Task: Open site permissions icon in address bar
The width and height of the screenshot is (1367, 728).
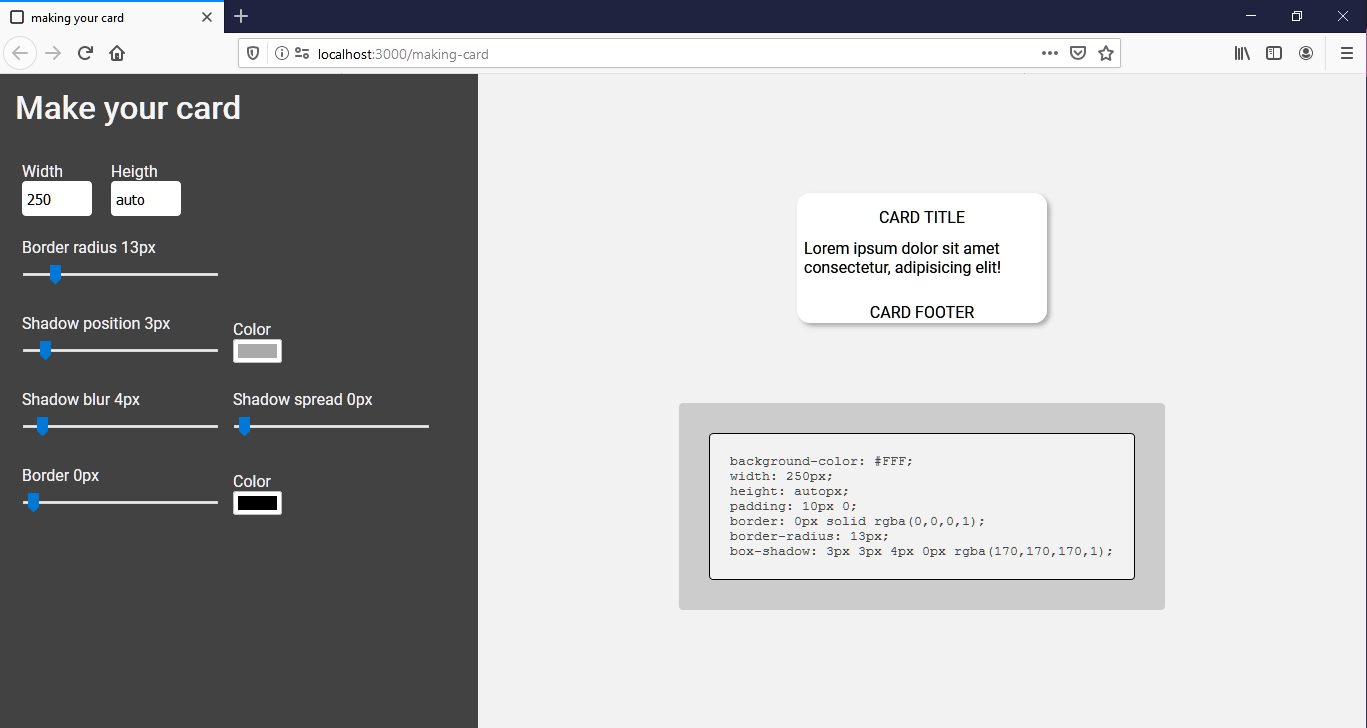Action: click(302, 54)
